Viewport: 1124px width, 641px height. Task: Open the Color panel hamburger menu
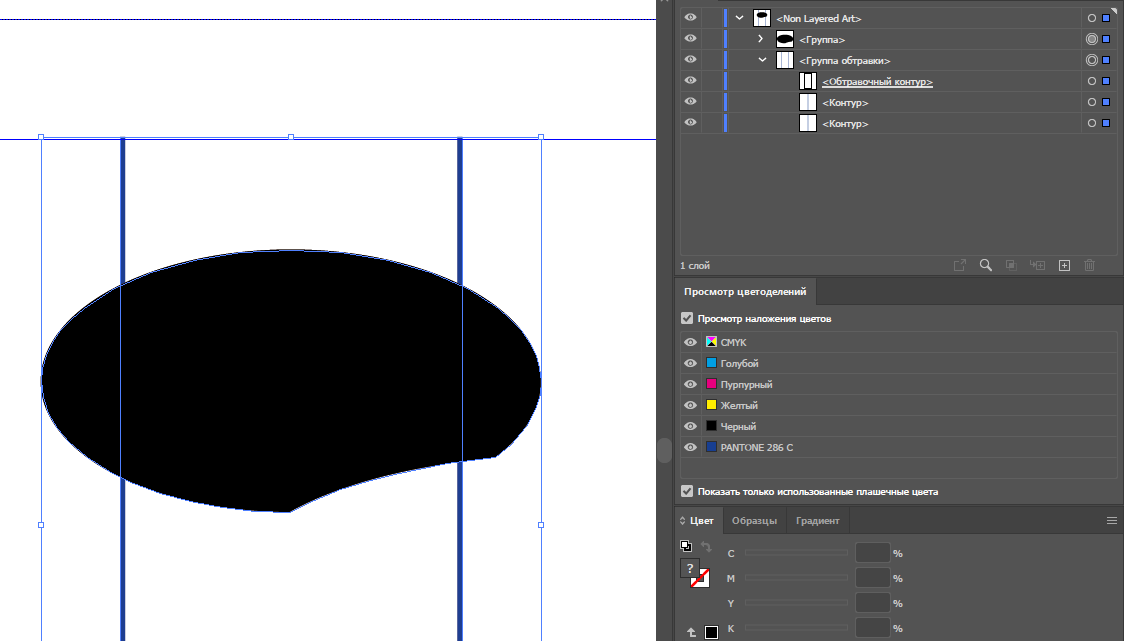coord(1111,521)
